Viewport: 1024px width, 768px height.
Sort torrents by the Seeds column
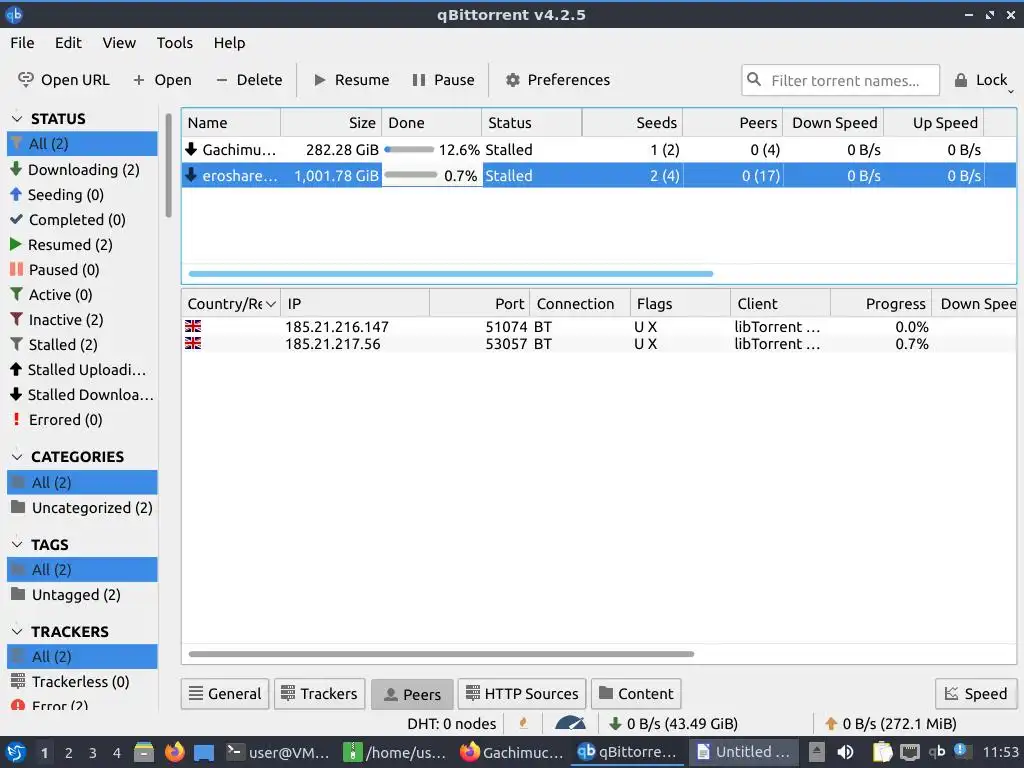(632, 123)
